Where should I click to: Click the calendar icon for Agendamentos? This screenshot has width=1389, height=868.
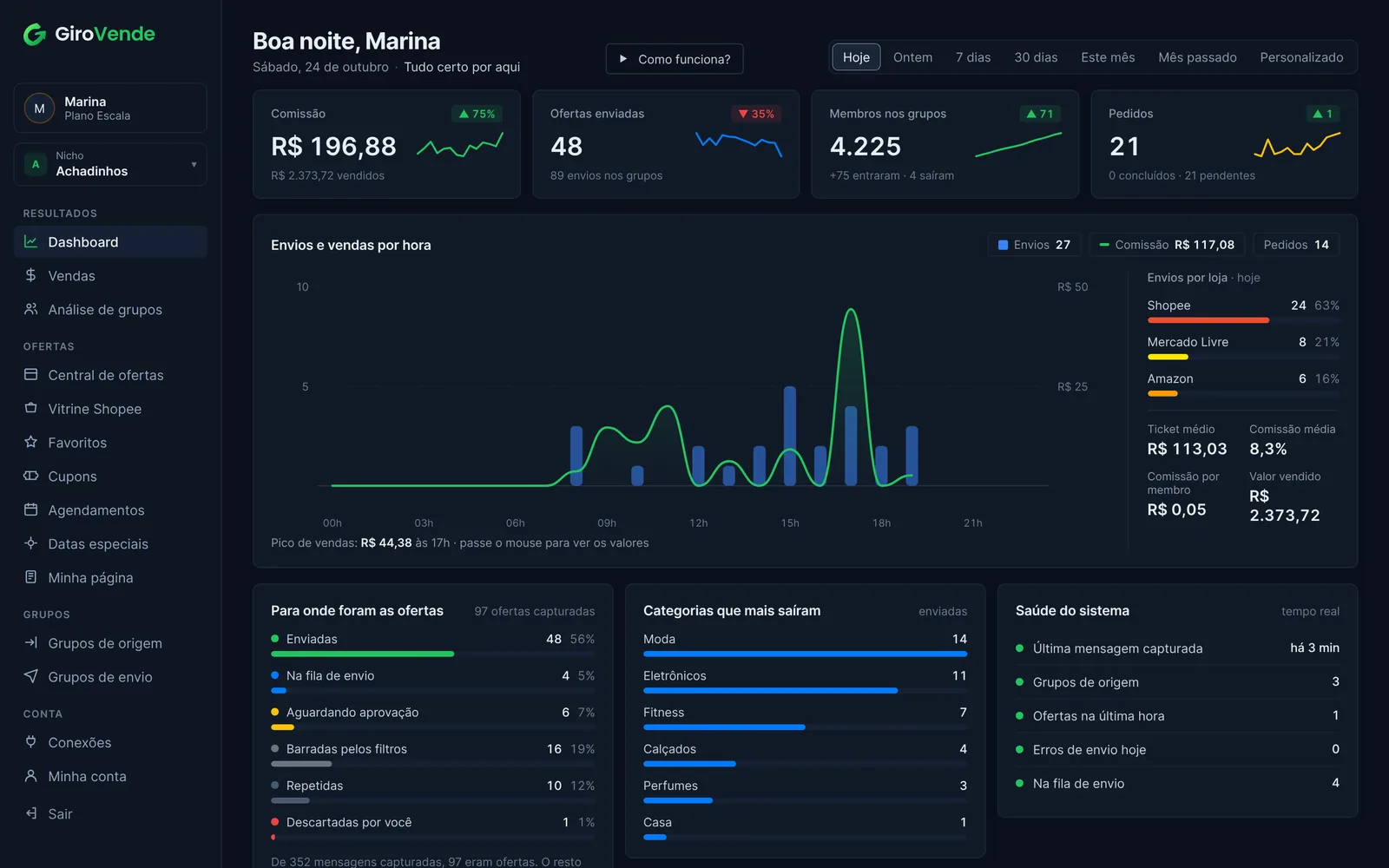[x=30, y=510]
